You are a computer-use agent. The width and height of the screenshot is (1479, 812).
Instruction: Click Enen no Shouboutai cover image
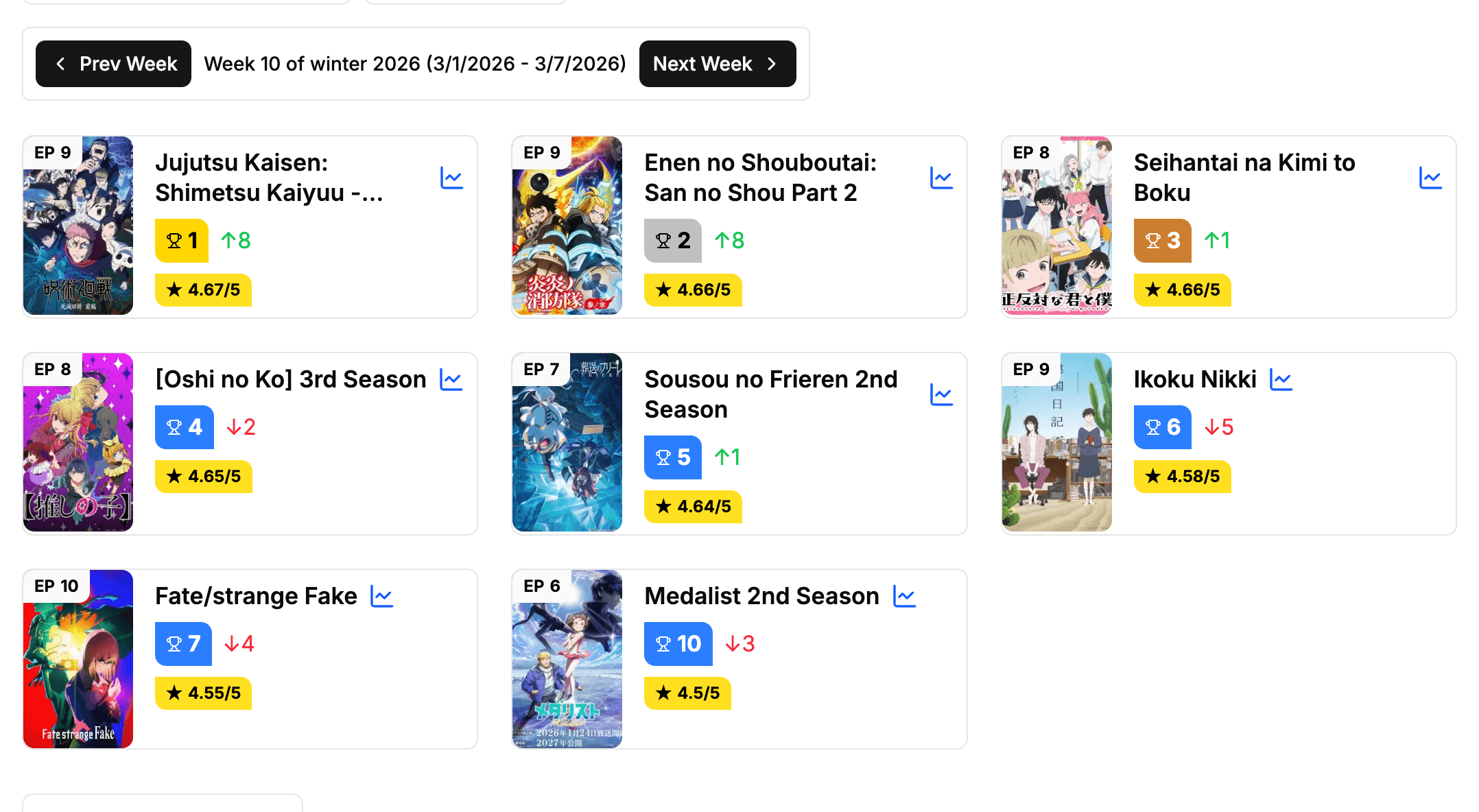[x=567, y=226]
